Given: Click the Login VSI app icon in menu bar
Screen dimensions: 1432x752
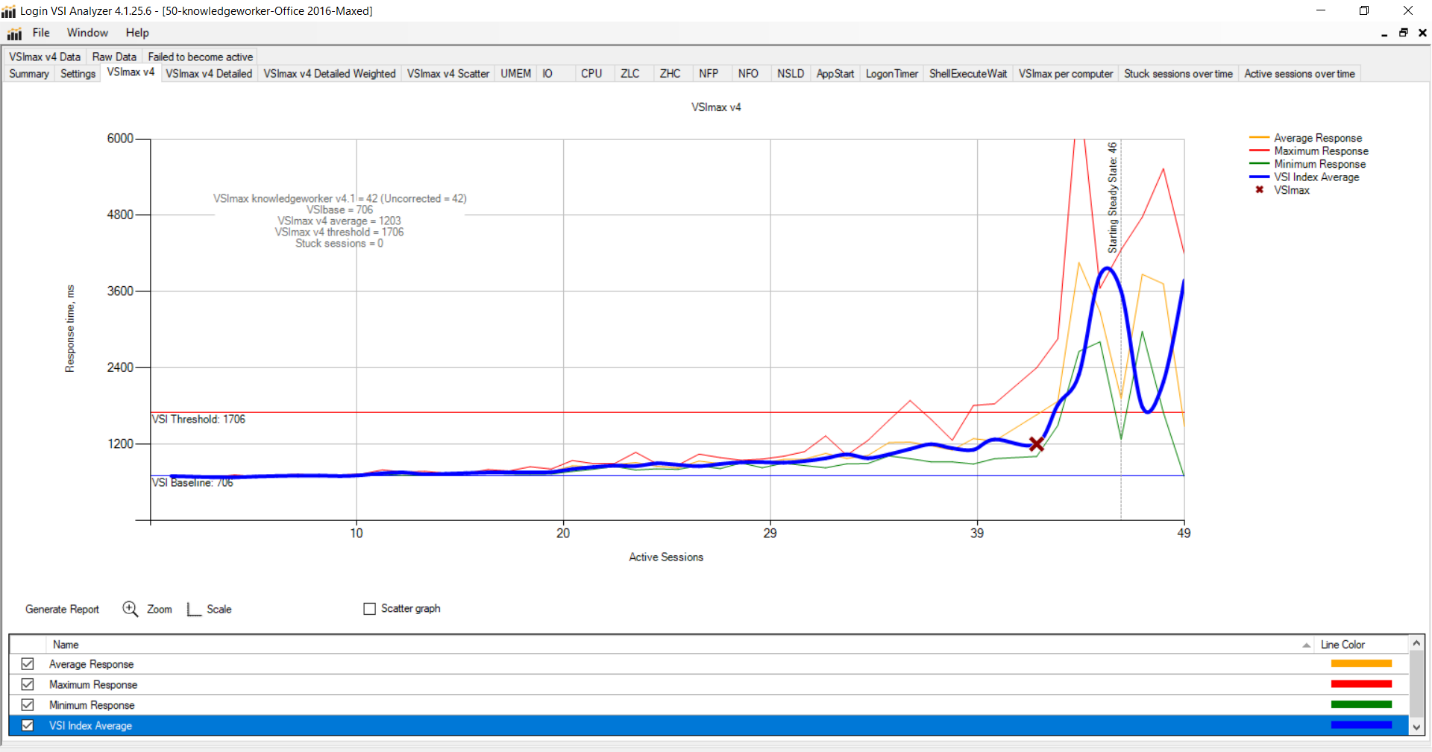Looking at the screenshot, I should coord(14,33).
